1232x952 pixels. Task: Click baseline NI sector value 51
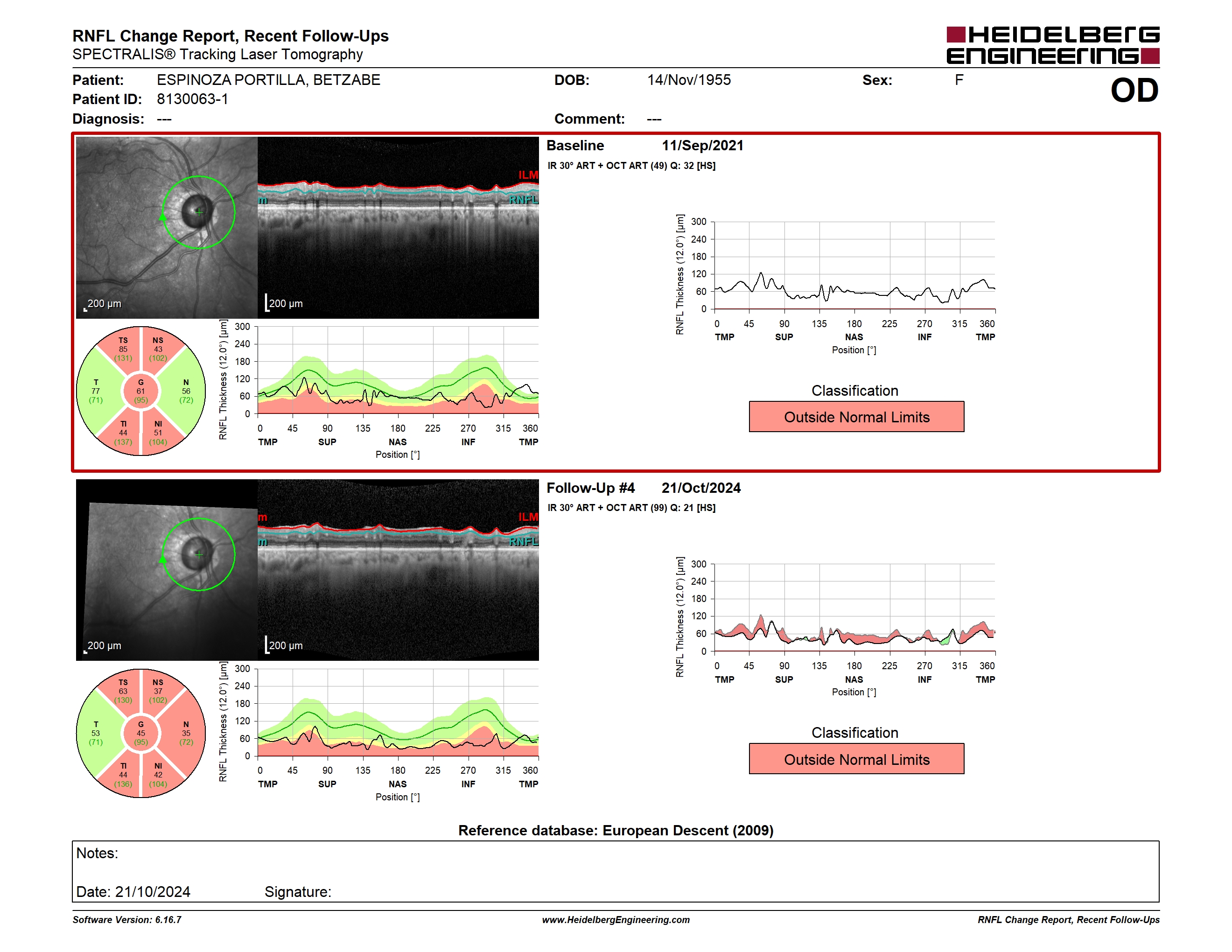[158, 433]
